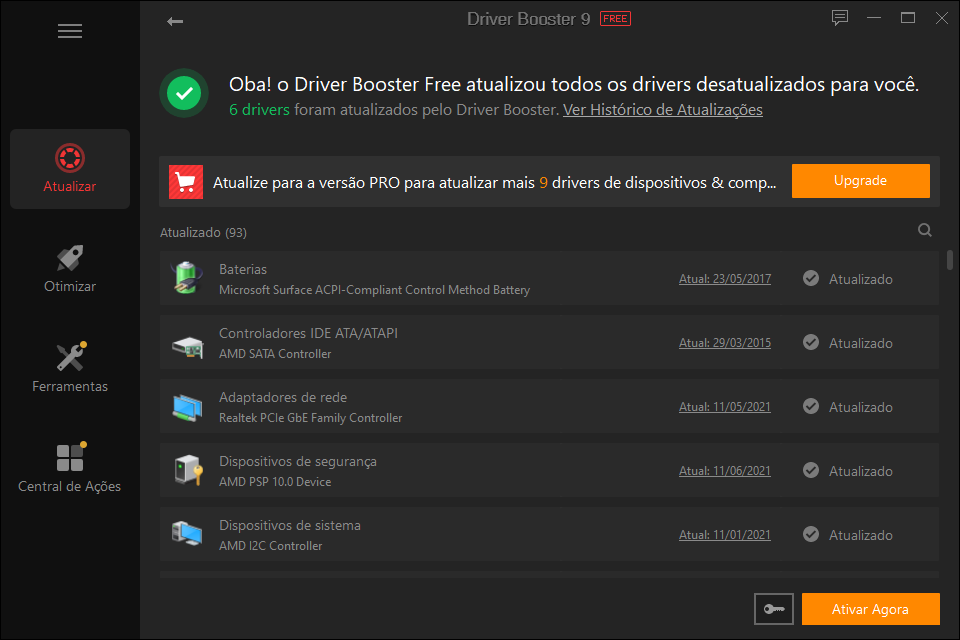Viewport: 960px width, 640px height.
Task: Select Microsoft Surface ACPI-Compliant Control Method Battery text
Action: [374, 290]
